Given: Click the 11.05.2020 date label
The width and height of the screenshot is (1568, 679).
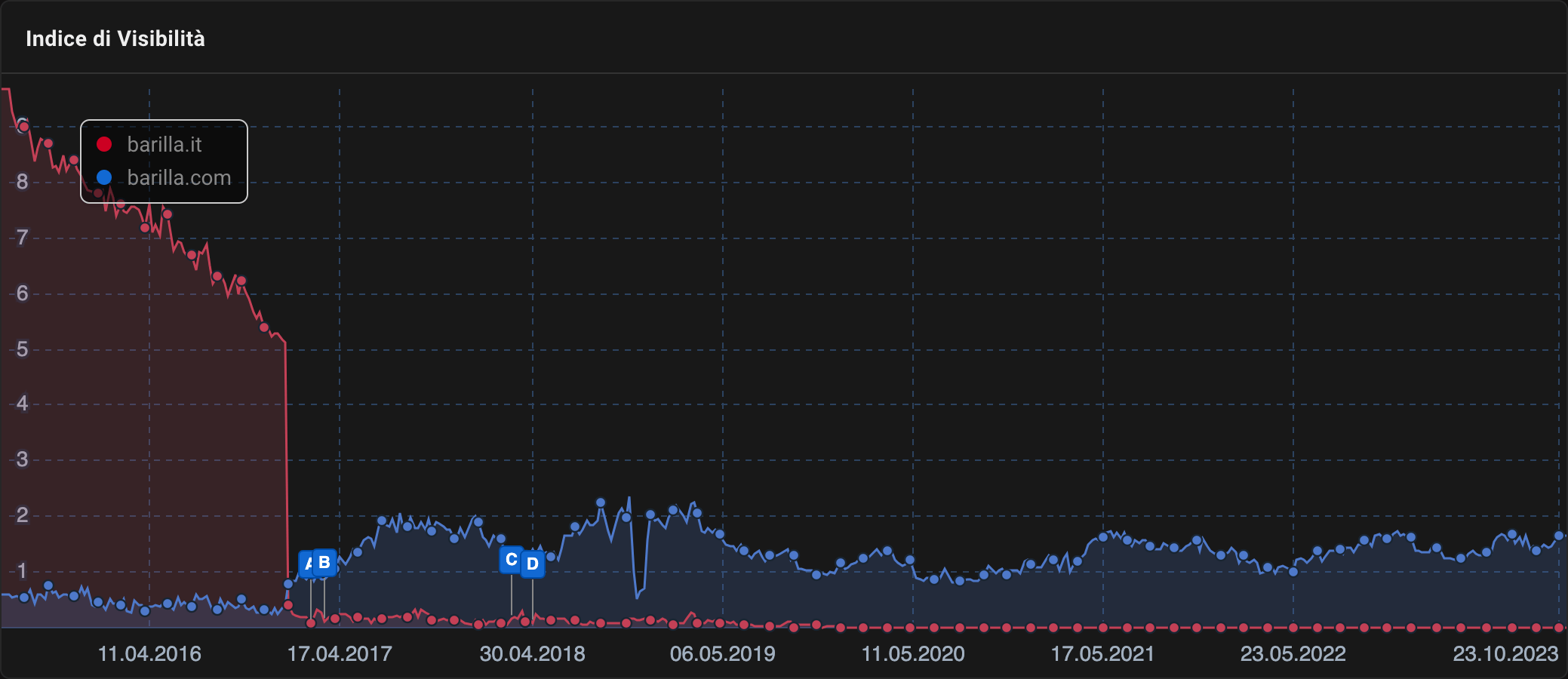Looking at the screenshot, I should click(x=913, y=653).
